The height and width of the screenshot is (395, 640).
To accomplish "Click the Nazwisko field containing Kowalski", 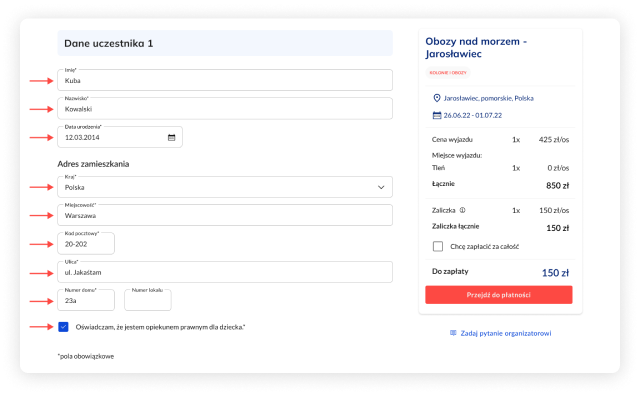I will click(225, 109).
